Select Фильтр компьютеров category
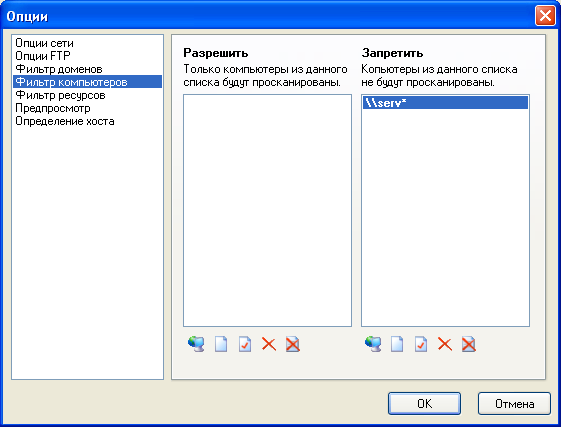This screenshot has width=561, height=427. pyautogui.click(x=87, y=82)
